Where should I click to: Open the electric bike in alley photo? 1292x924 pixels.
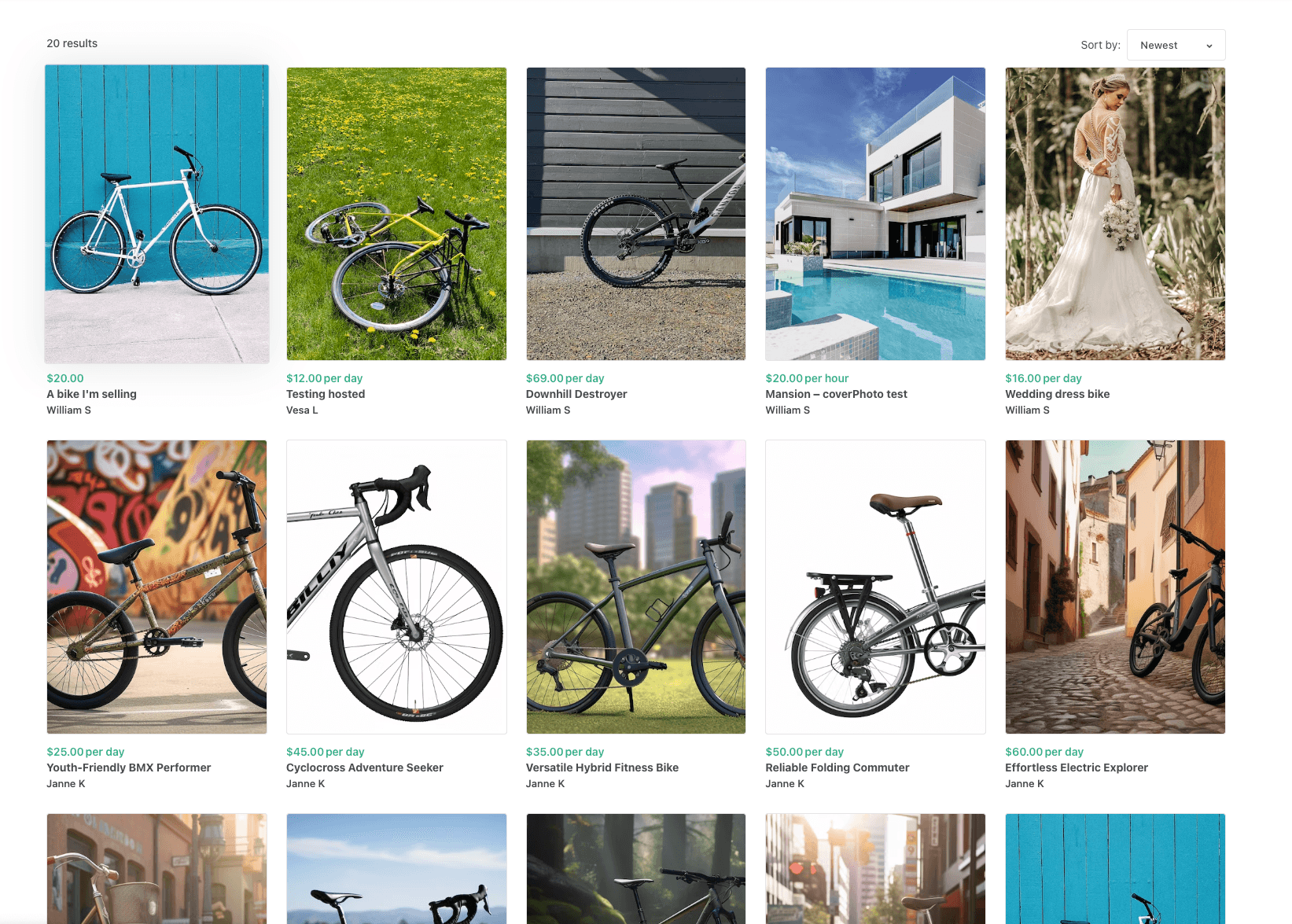coord(1115,587)
